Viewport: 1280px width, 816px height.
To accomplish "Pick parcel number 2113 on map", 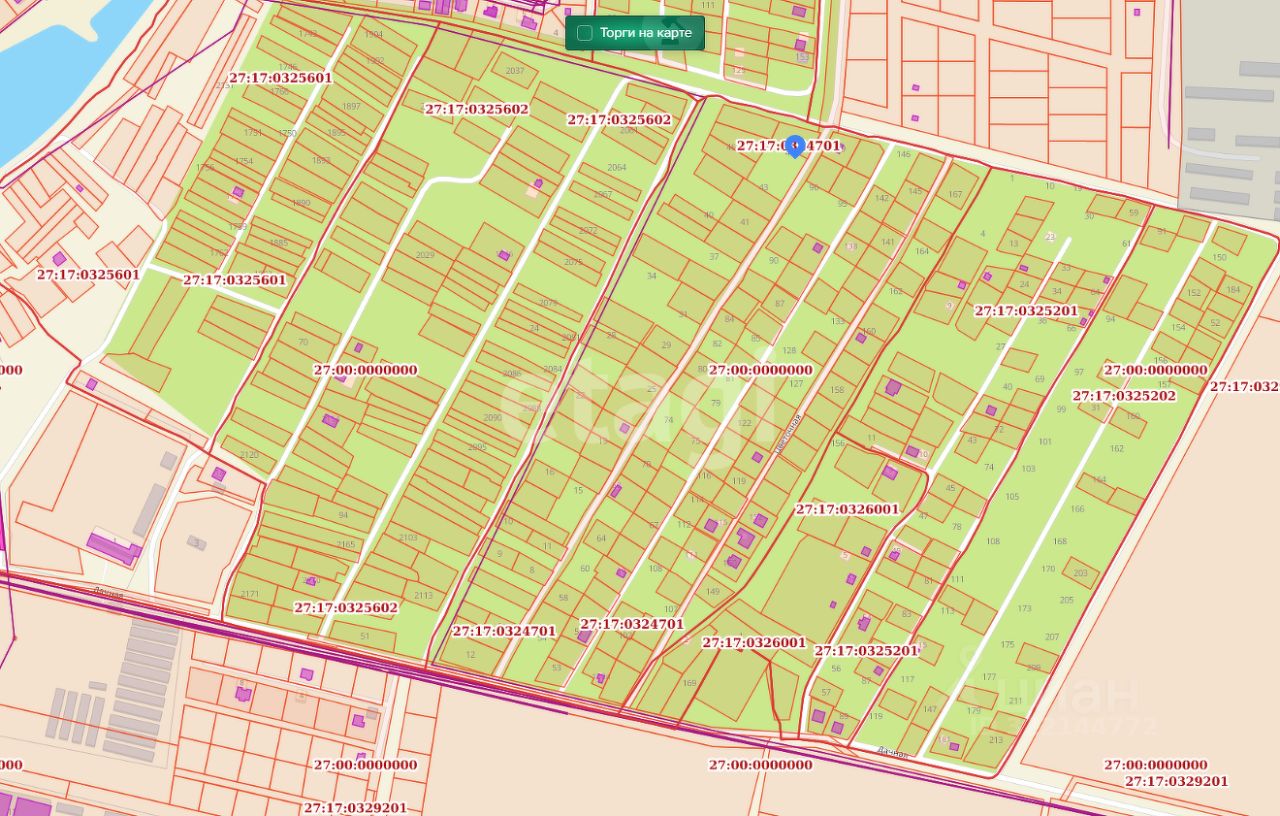I will (x=423, y=595).
